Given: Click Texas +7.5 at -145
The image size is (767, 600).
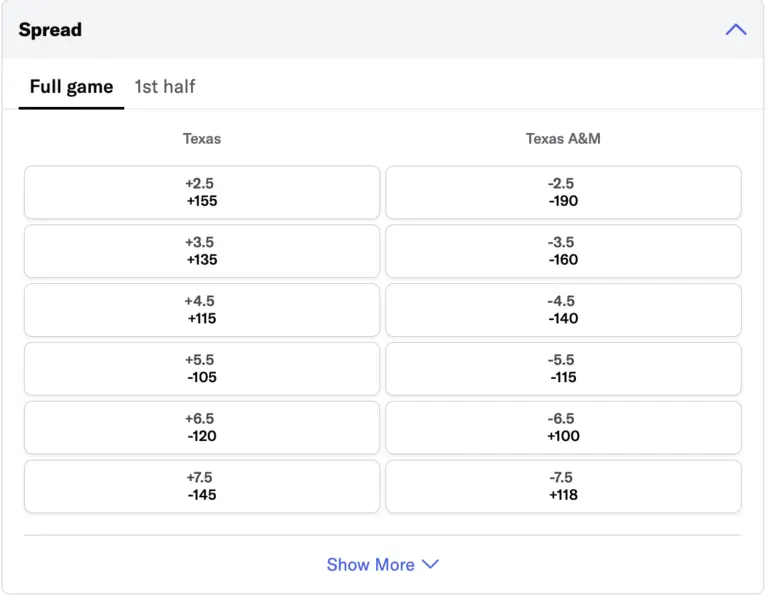Looking at the screenshot, I should [202, 487].
